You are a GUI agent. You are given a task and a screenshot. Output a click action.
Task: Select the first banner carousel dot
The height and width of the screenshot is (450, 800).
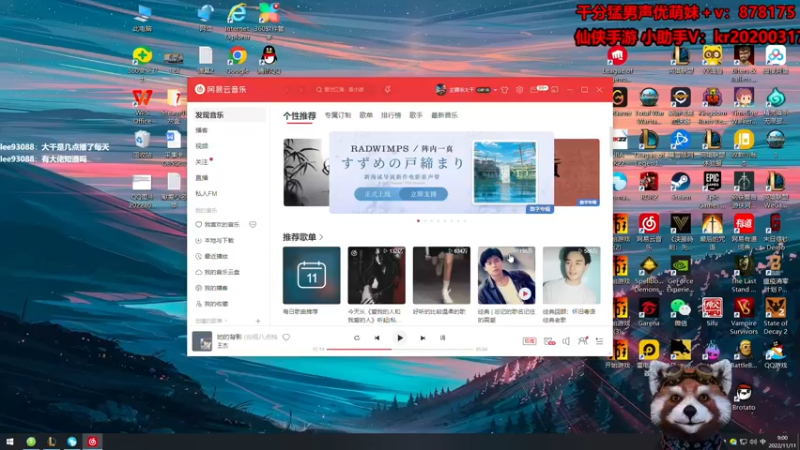tap(418, 221)
